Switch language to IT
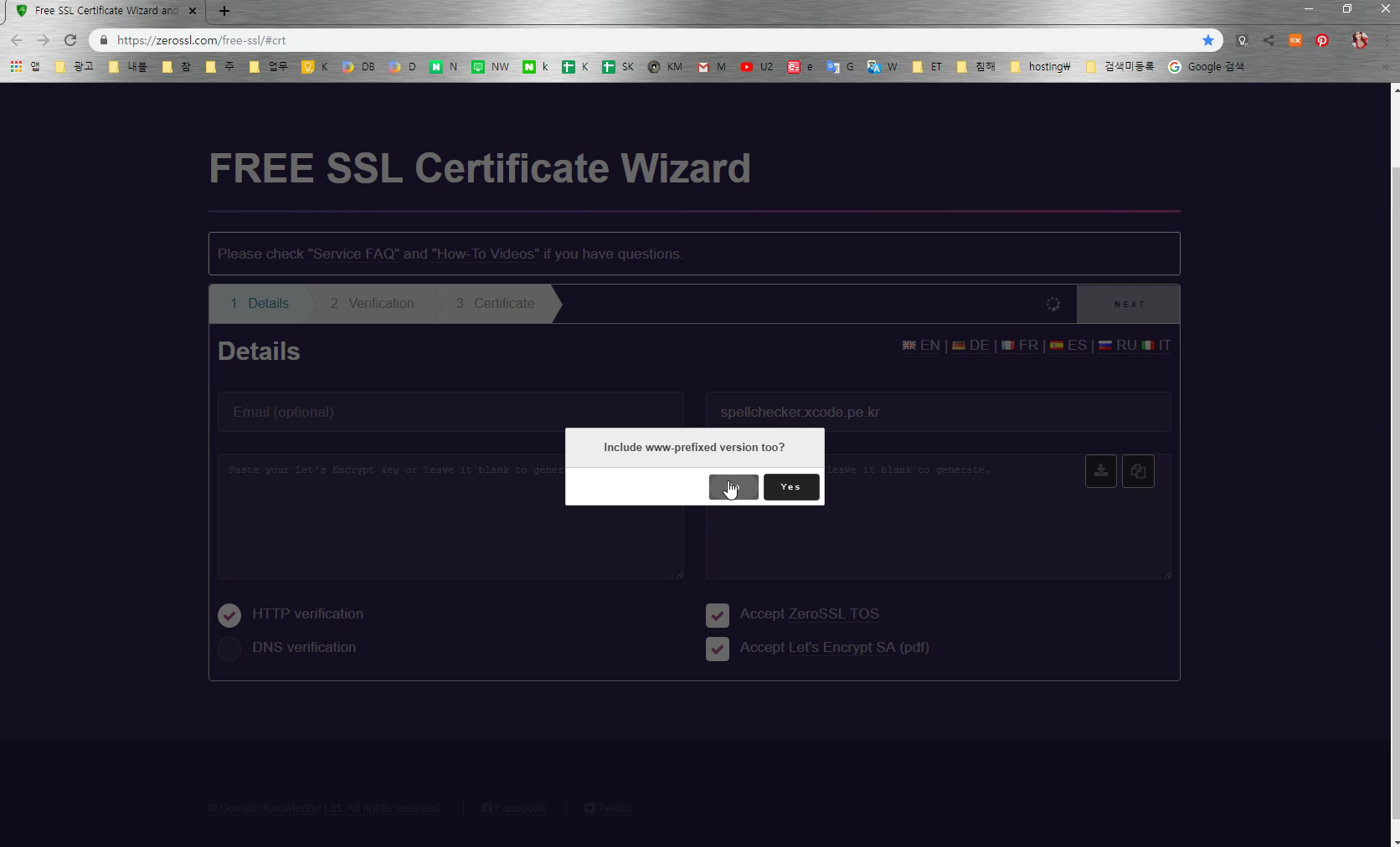Image resolution: width=1400 pixels, height=847 pixels. coord(1156,345)
